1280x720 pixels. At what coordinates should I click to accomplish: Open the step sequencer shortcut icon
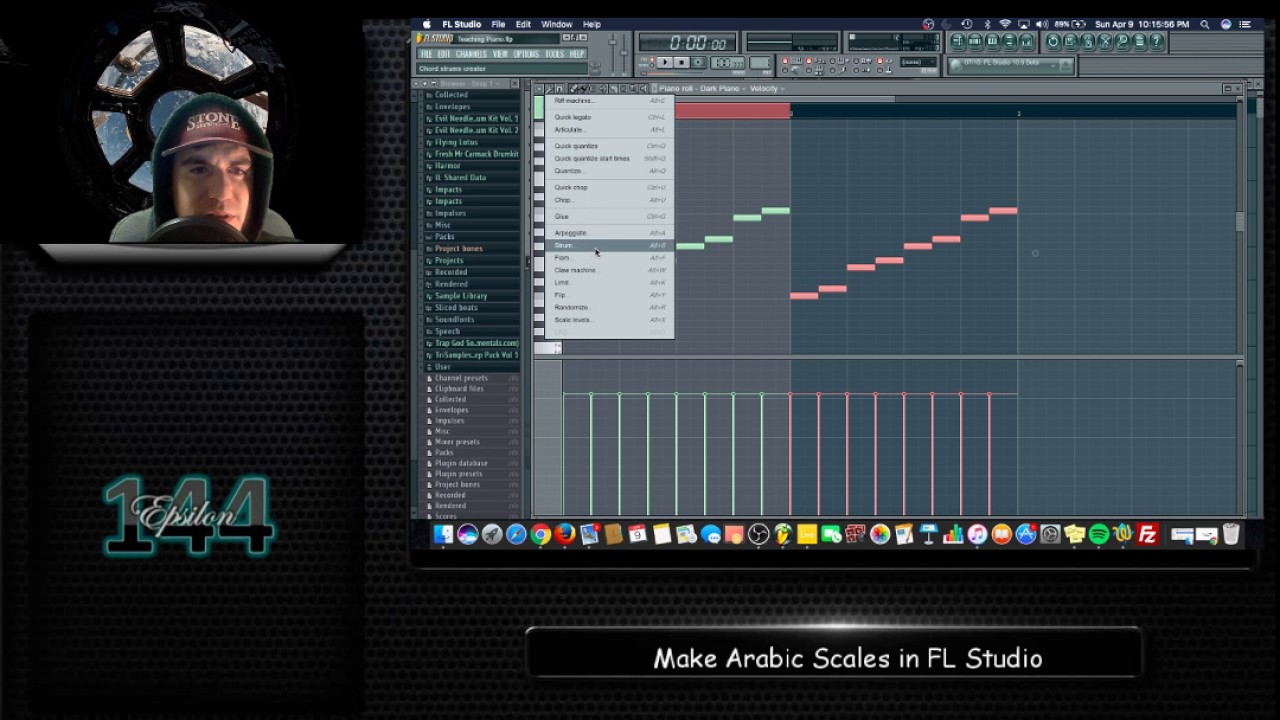975,41
